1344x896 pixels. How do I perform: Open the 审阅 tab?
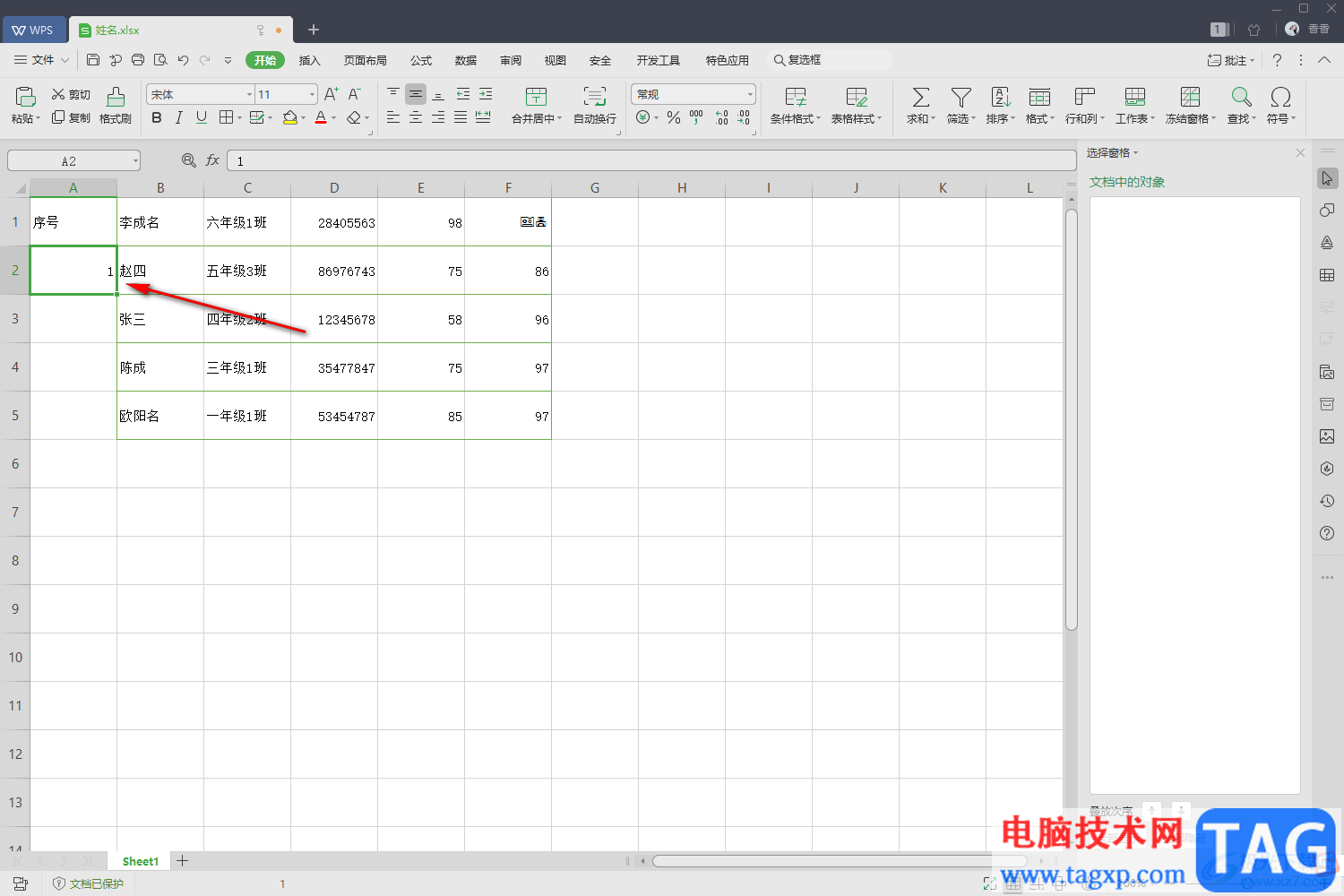click(x=511, y=60)
